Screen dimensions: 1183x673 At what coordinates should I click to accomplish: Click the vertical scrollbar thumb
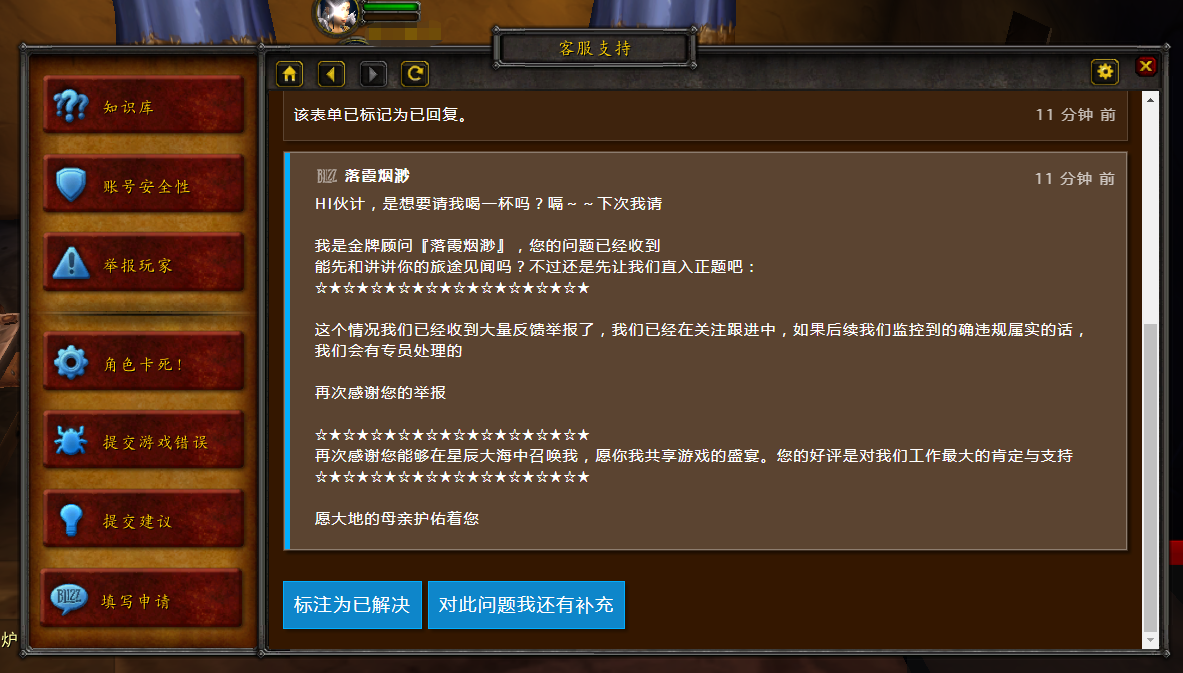click(x=1150, y=478)
